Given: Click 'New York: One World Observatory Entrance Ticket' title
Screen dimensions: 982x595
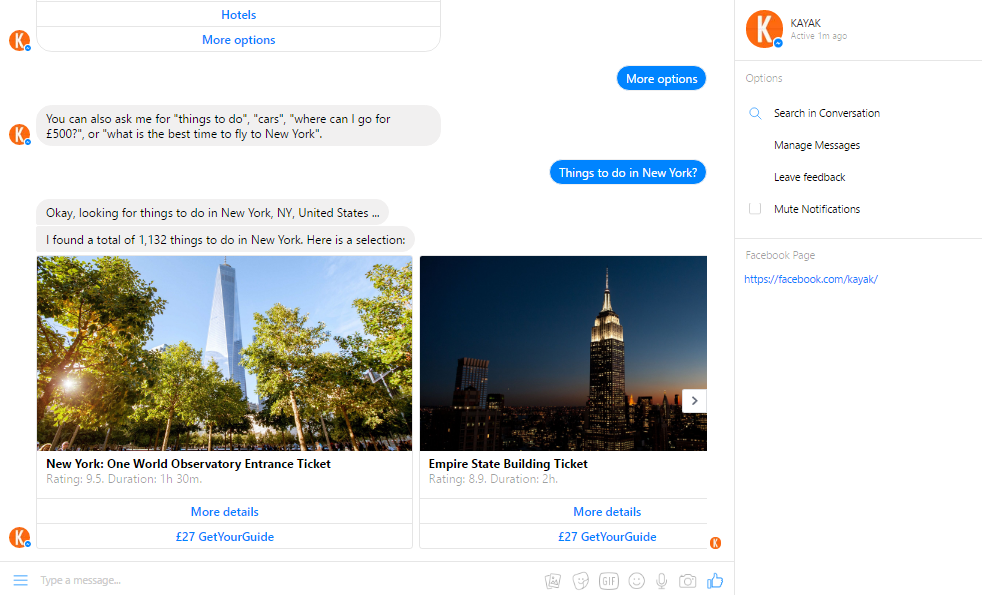Looking at the screenshot, I should coord(188,464).
